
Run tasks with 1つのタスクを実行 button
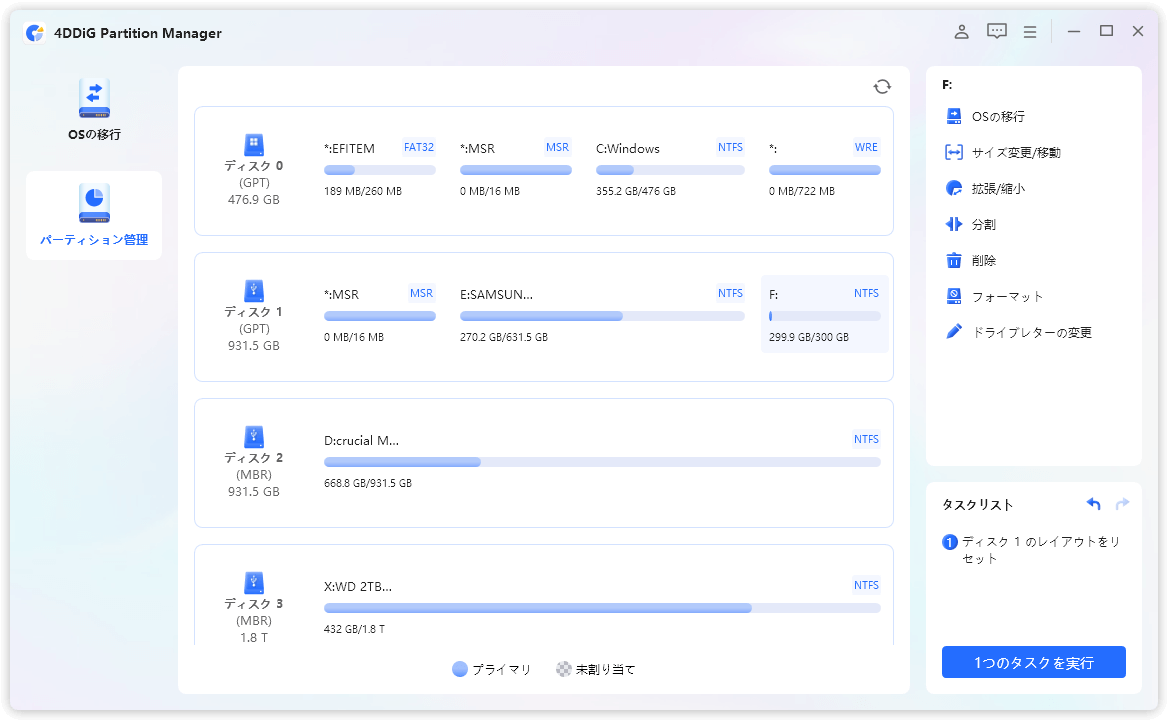[1033, 662]
